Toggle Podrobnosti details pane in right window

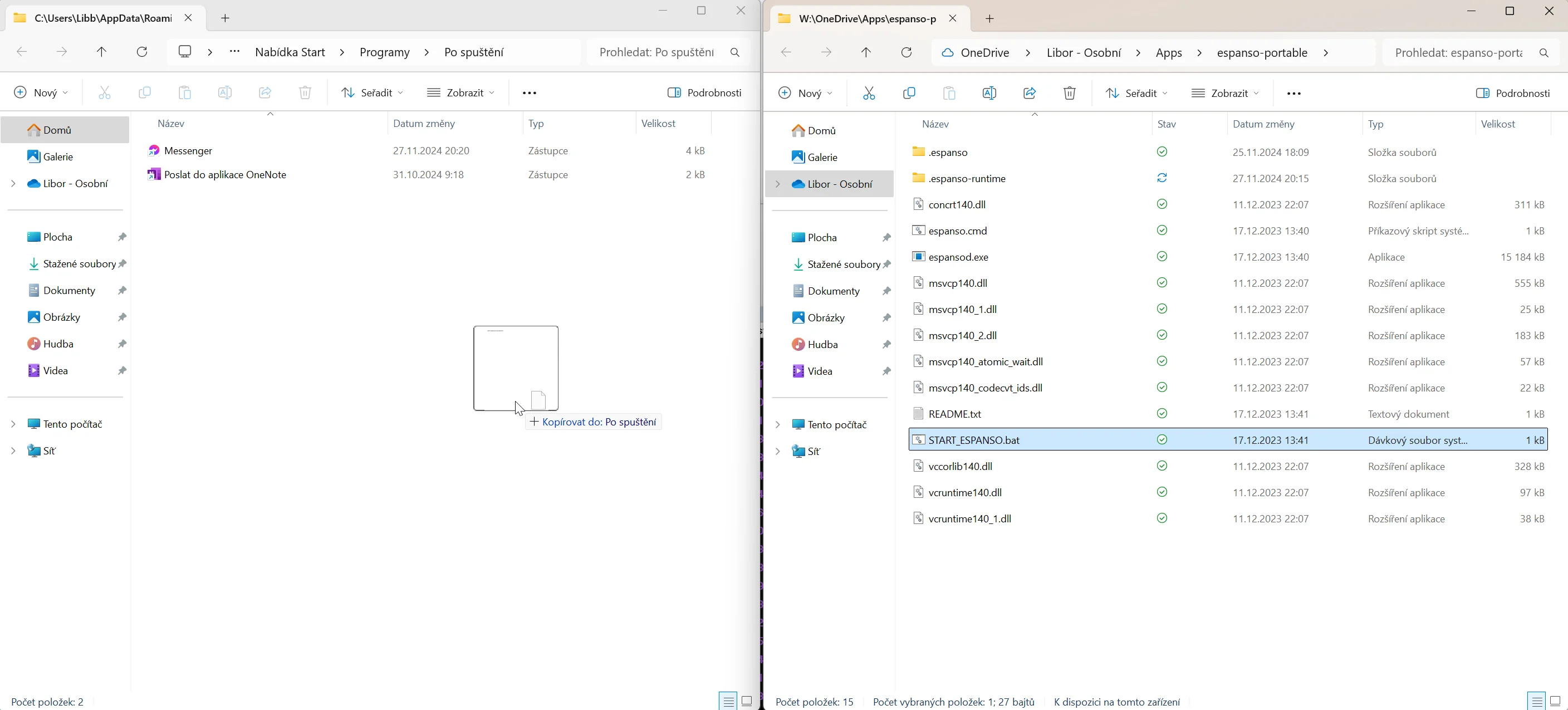(1513, 93)
